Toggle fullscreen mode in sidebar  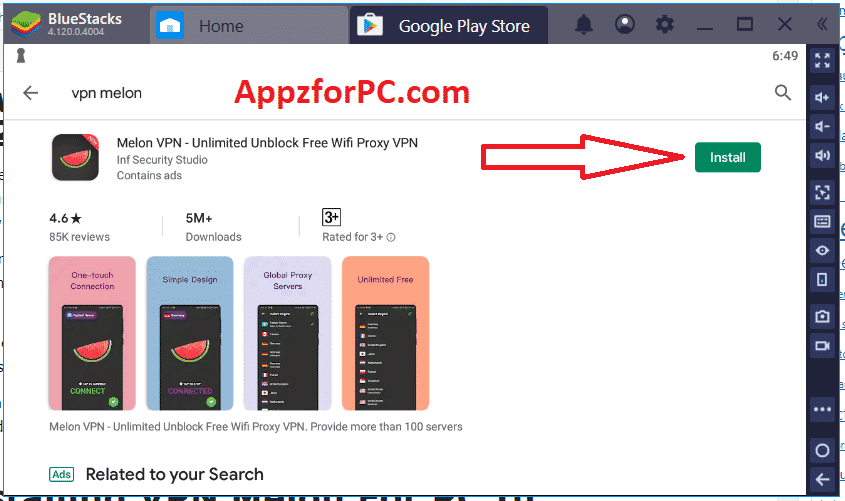[822, 60]
